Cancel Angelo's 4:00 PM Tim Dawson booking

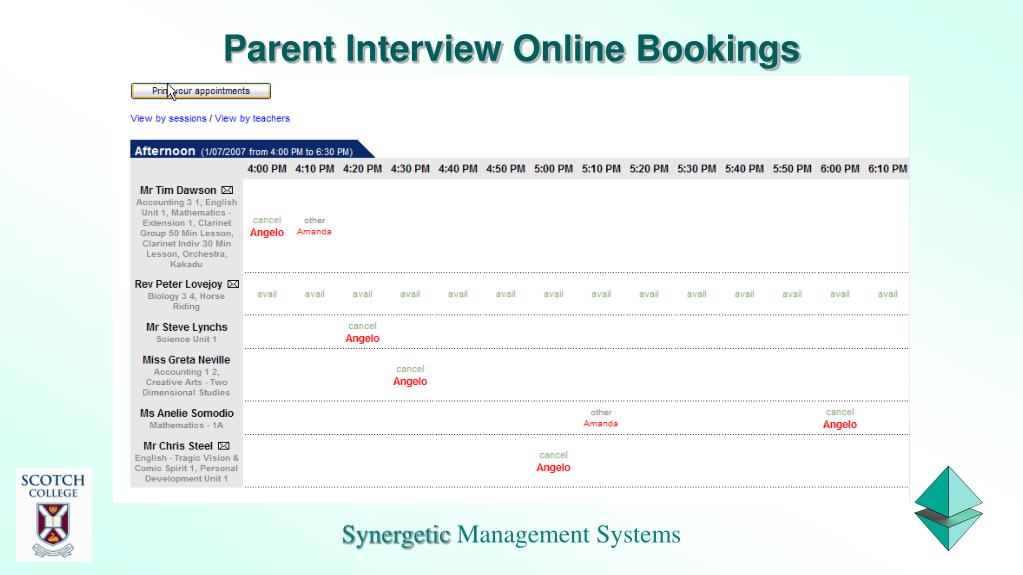[x=267, y=220]
